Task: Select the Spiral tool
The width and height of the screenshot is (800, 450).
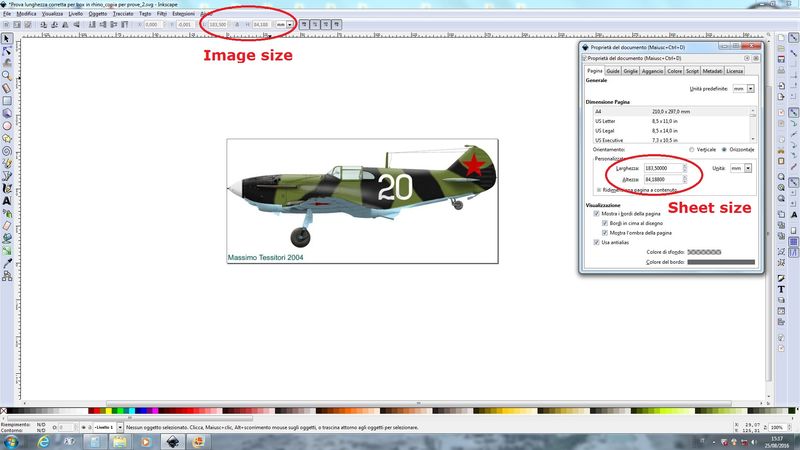Action: click(x=7, y=151)
